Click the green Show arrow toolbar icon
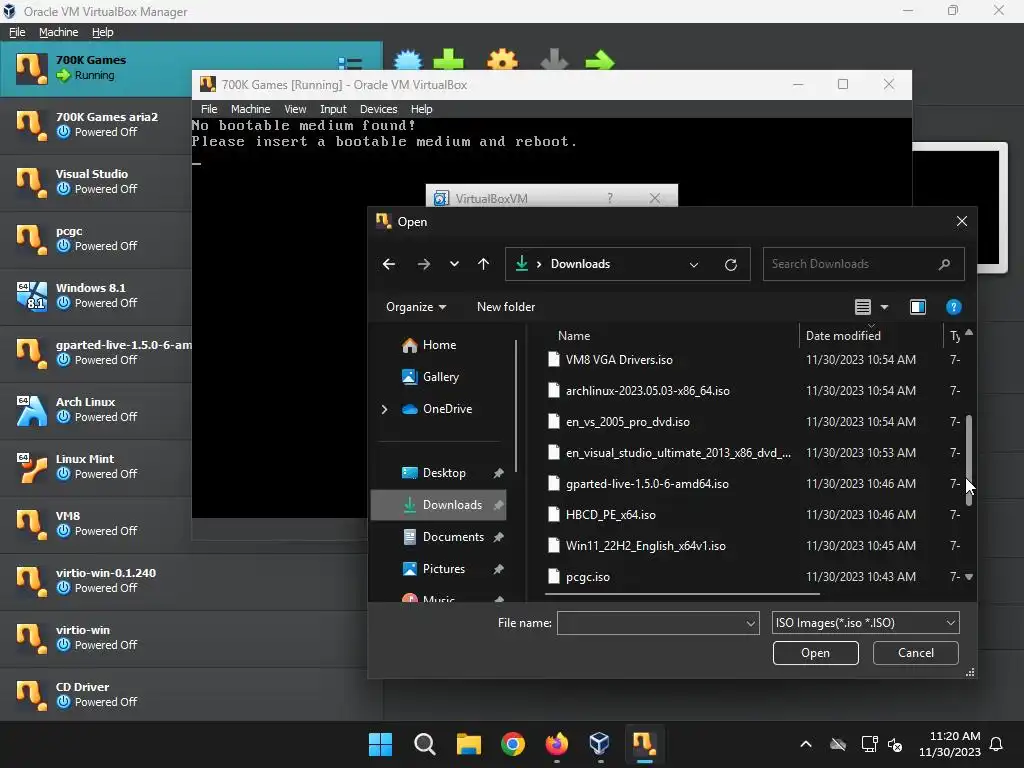This screenshot has width=1024, height=768. coord(600,60)
